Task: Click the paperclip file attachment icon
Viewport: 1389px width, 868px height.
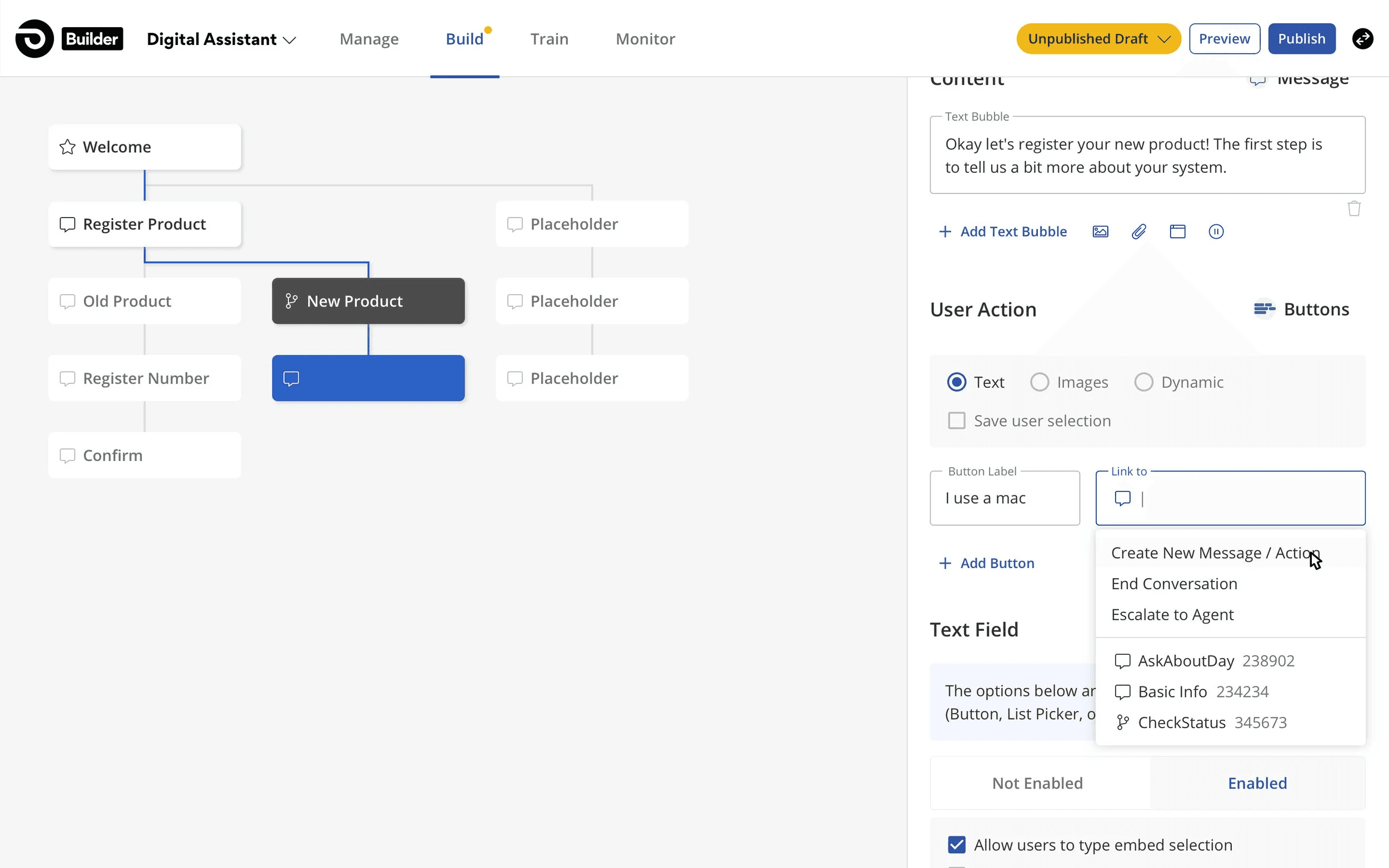Action: tap(1138, 232)
